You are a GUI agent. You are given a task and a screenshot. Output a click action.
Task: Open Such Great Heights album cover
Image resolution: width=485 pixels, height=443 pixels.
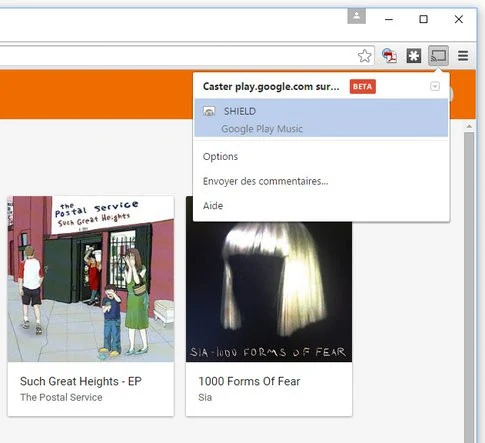91,279
